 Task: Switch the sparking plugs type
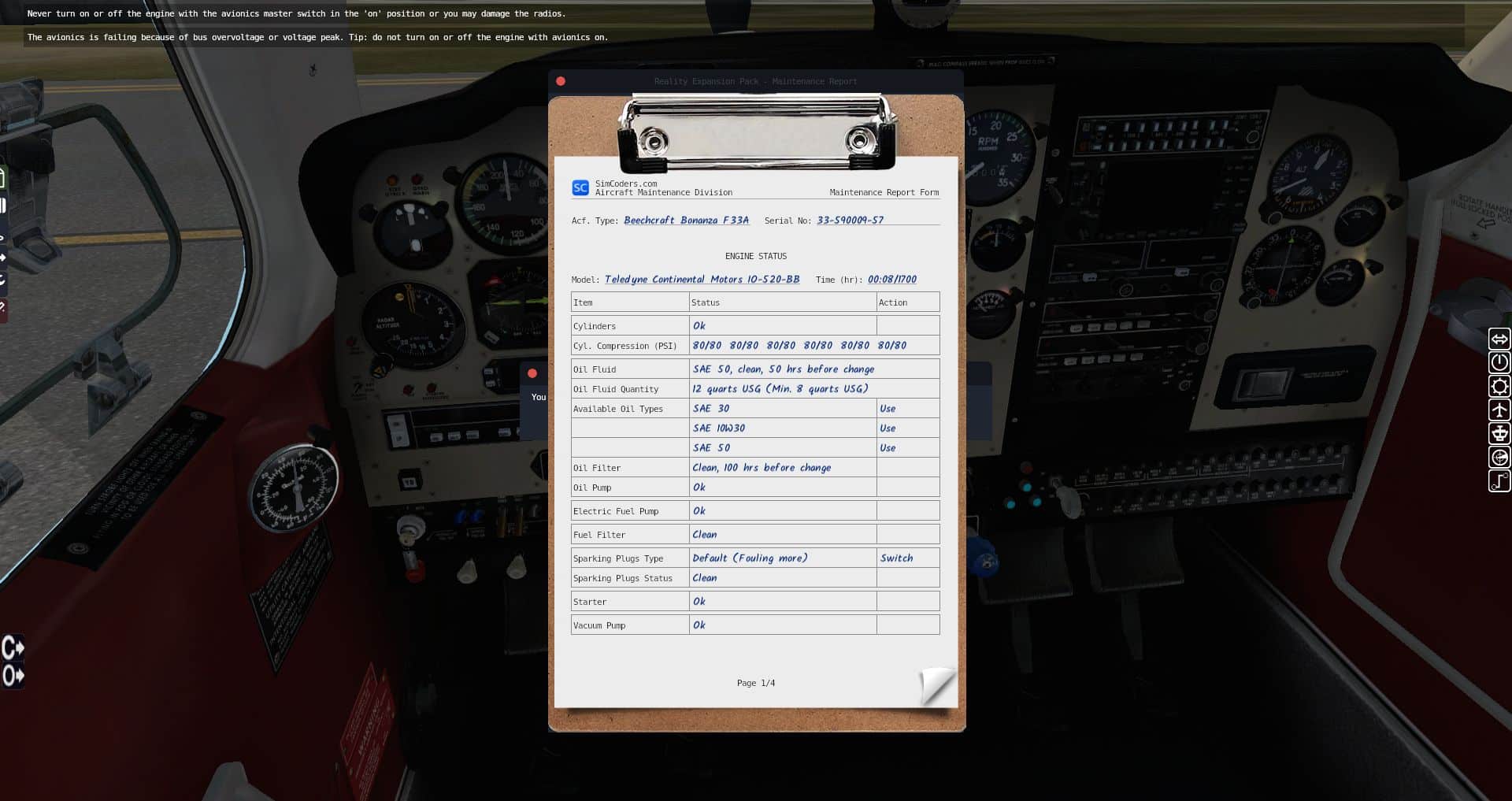[896, 558]
